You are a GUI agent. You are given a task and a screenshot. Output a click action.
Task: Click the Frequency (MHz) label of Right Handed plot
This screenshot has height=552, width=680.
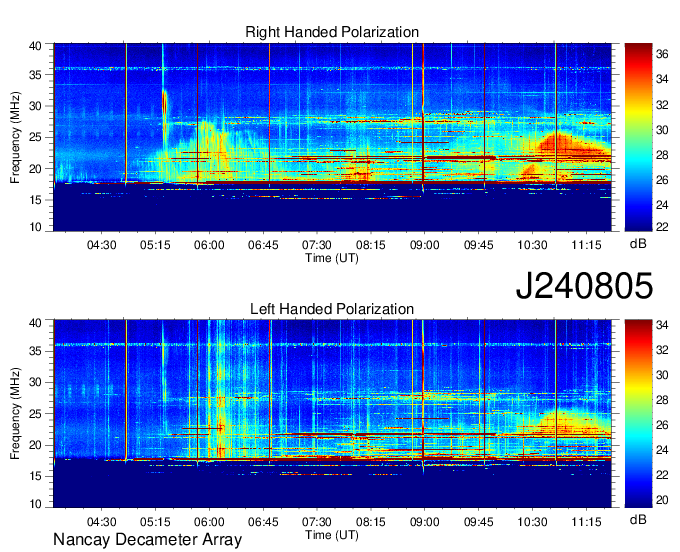[15, 137]
